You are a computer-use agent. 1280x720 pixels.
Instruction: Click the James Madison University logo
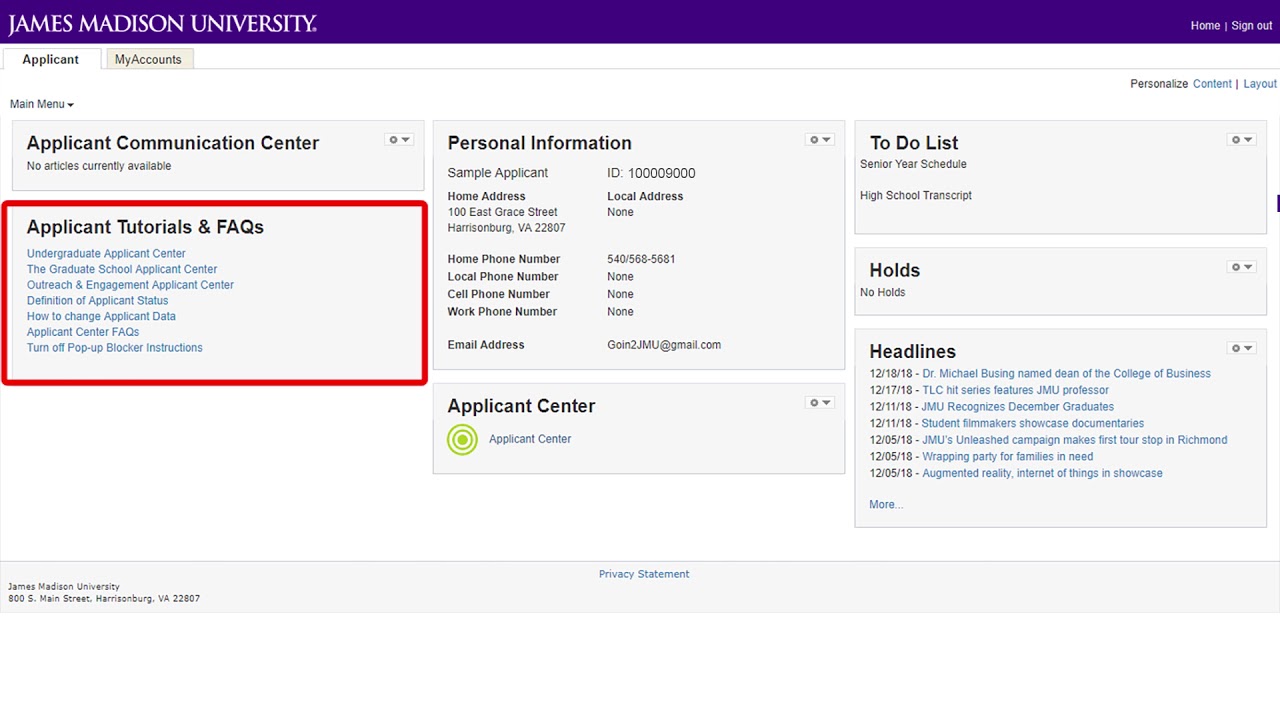pyautogui.click(x=162, y=24)
